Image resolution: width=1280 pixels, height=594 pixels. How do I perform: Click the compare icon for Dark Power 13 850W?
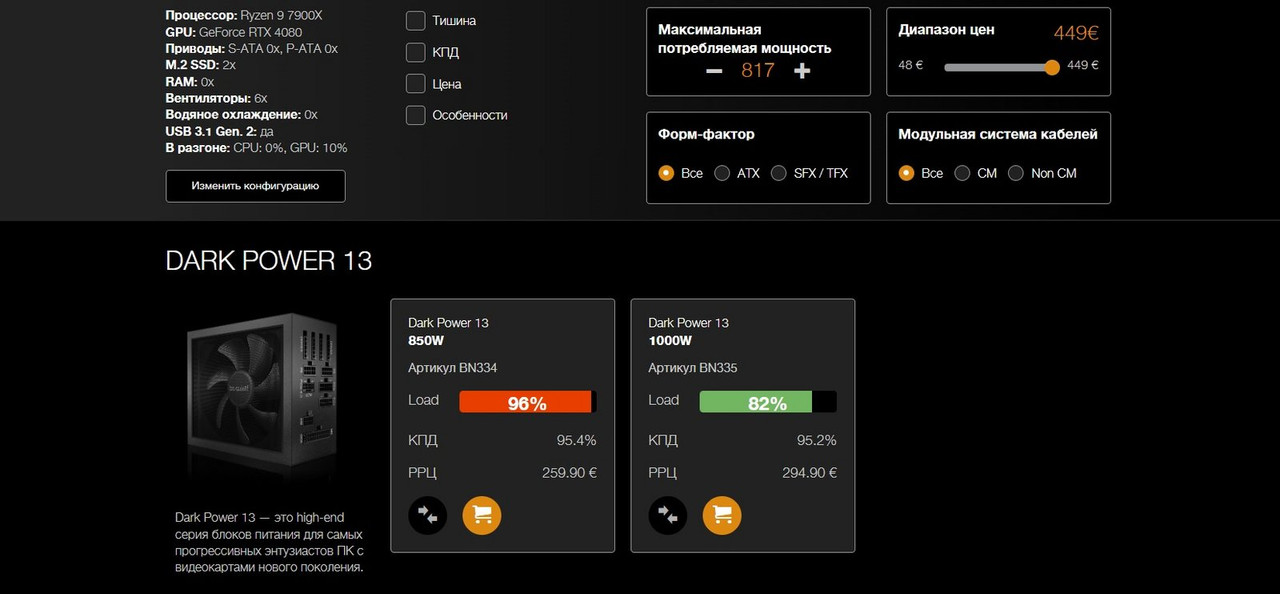coord(428,515)
